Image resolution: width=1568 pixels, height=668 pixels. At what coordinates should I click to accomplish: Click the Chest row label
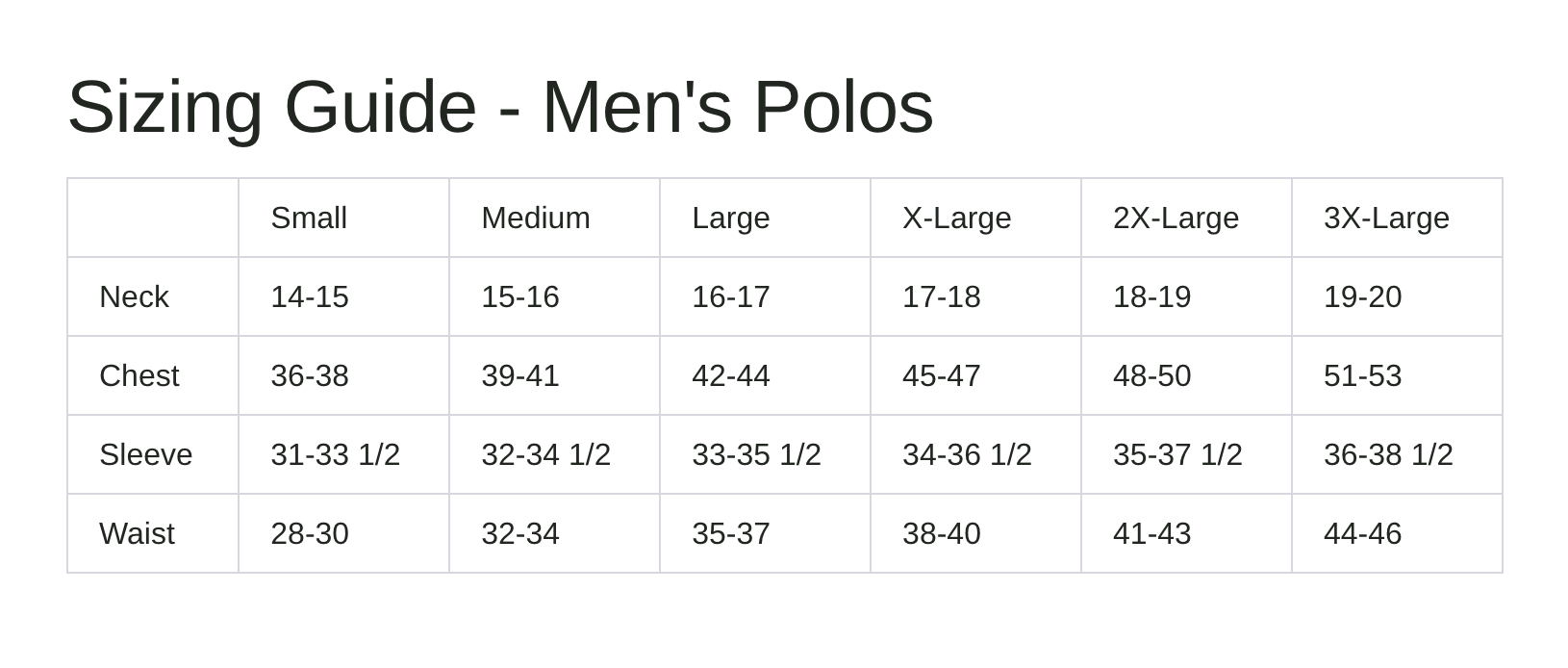point(139,376)
